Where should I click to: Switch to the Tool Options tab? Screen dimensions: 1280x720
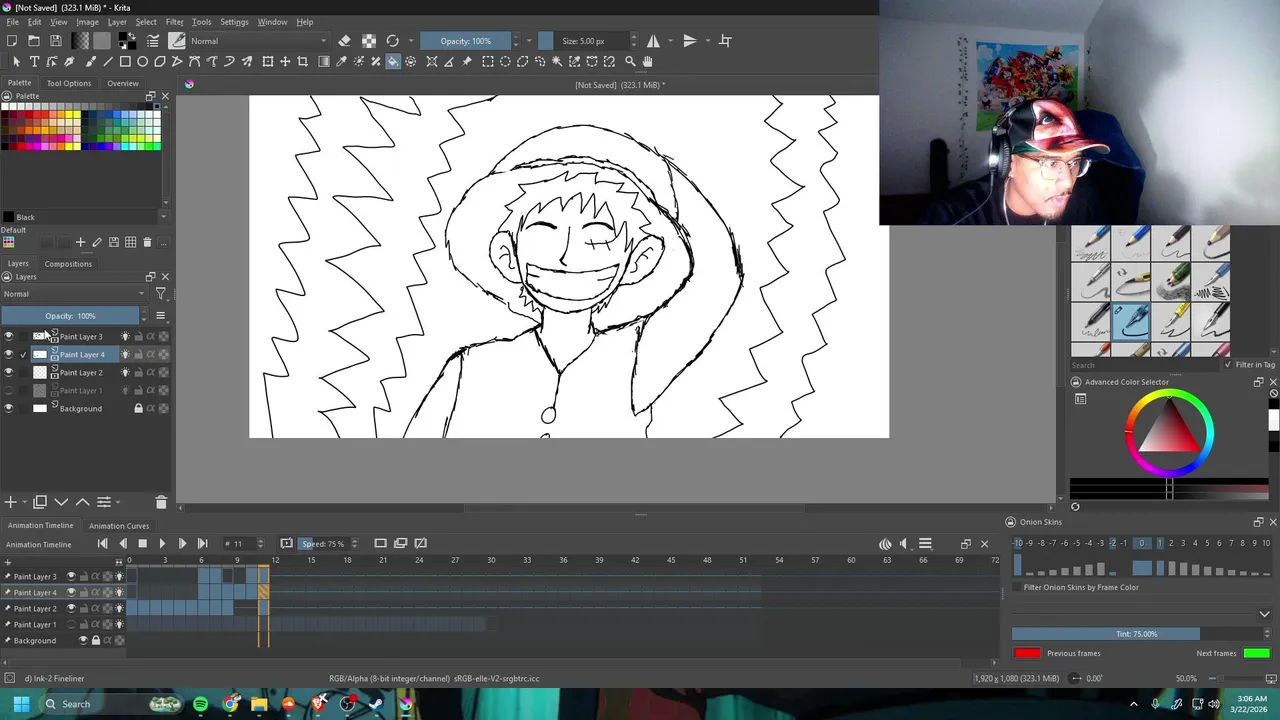click(68, 83)
